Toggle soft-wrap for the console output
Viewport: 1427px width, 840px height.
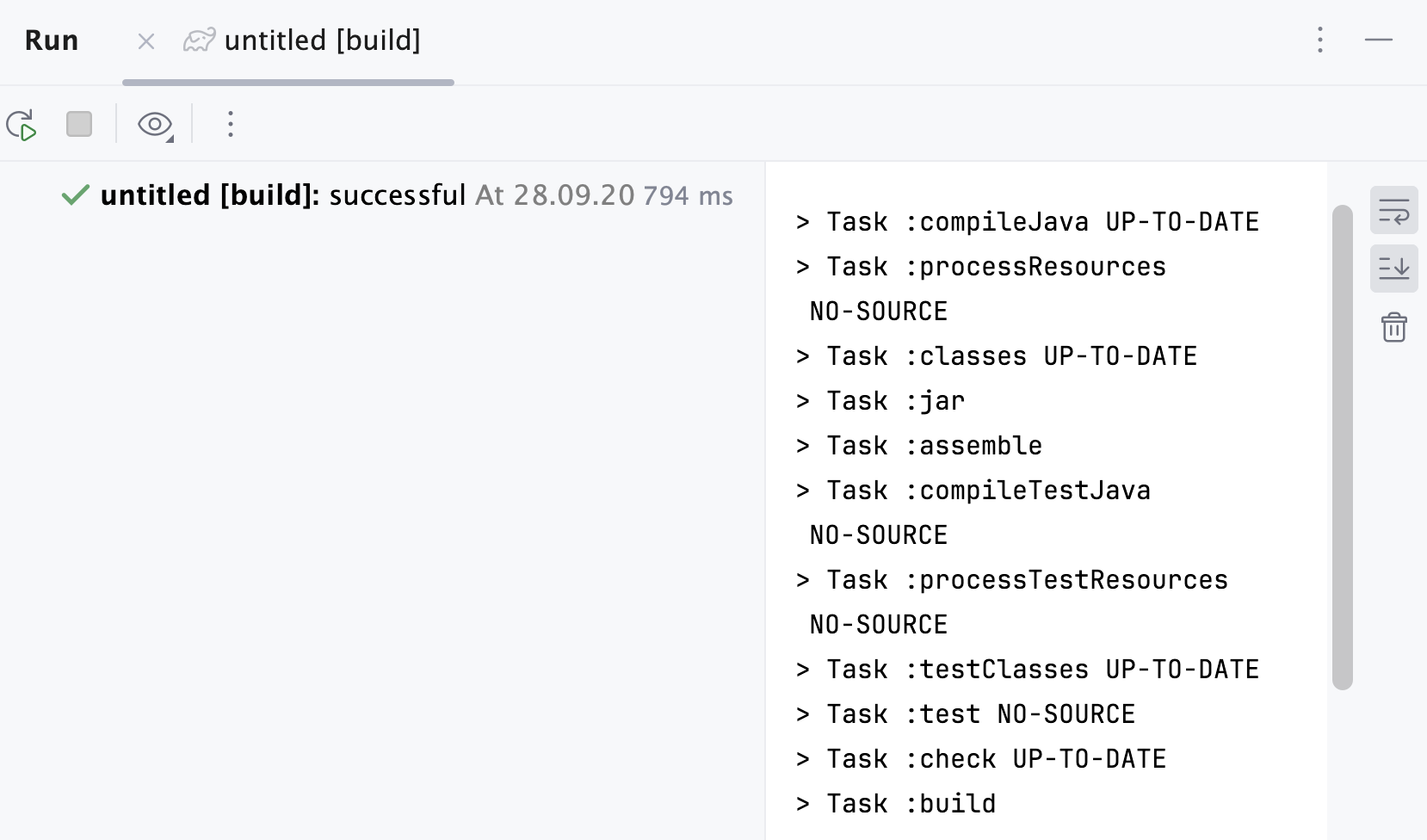(x=1395, y=210)
